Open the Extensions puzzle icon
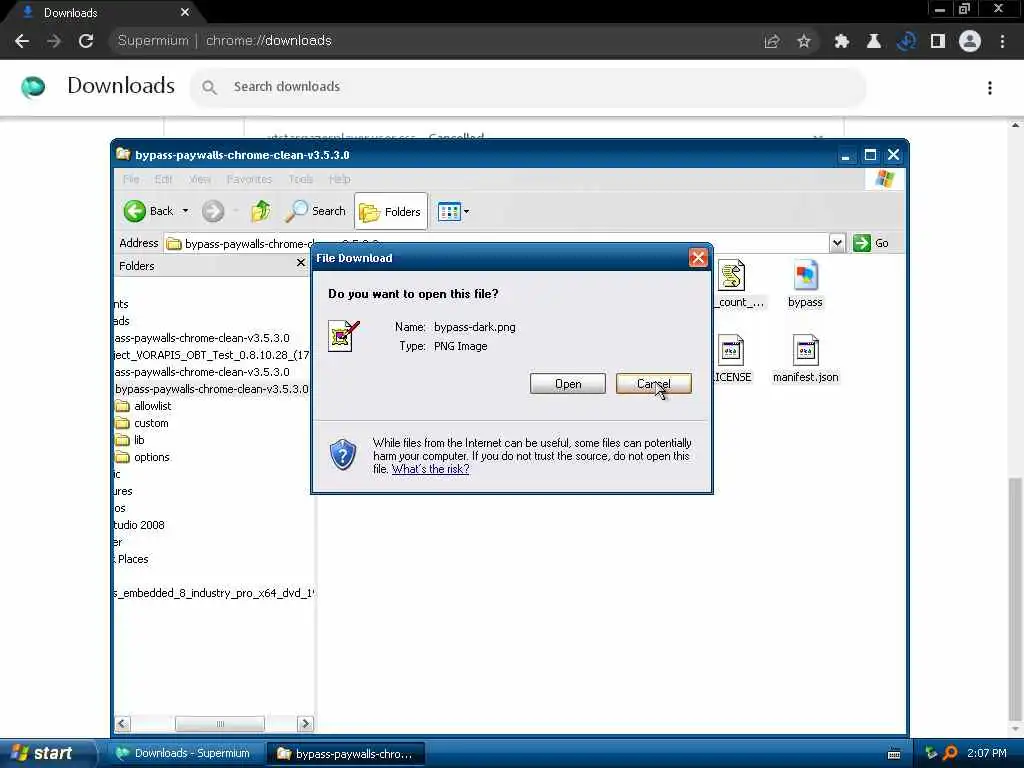Screen dimensions: 1024x768 [x=842, y=41]
